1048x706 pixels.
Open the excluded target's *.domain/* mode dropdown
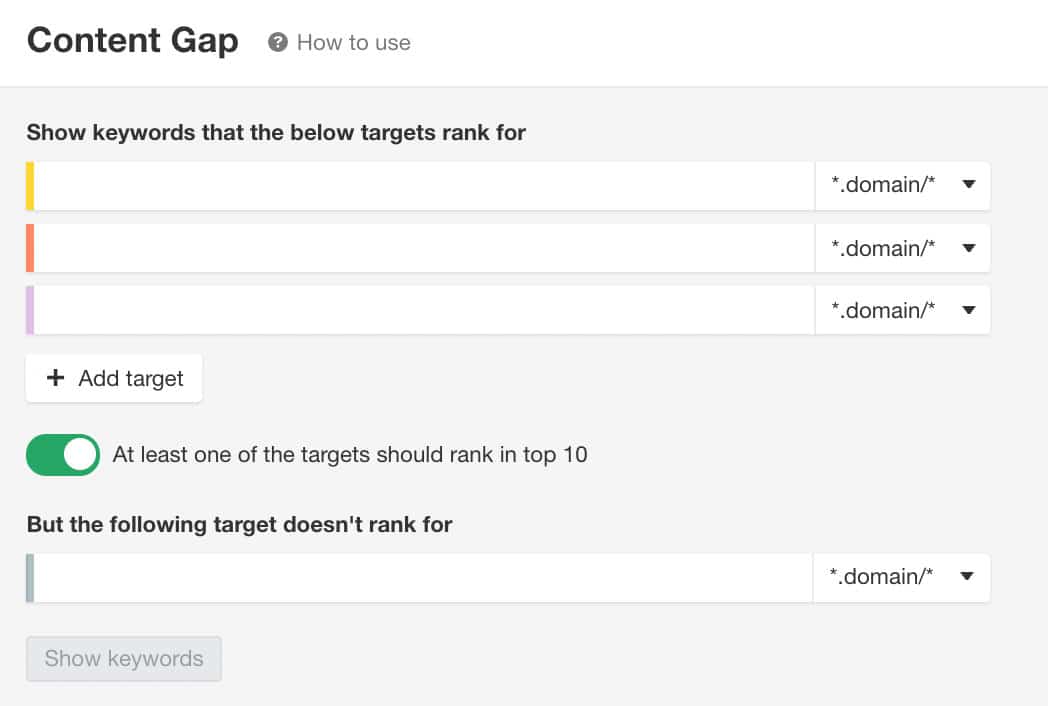point(901,578)
